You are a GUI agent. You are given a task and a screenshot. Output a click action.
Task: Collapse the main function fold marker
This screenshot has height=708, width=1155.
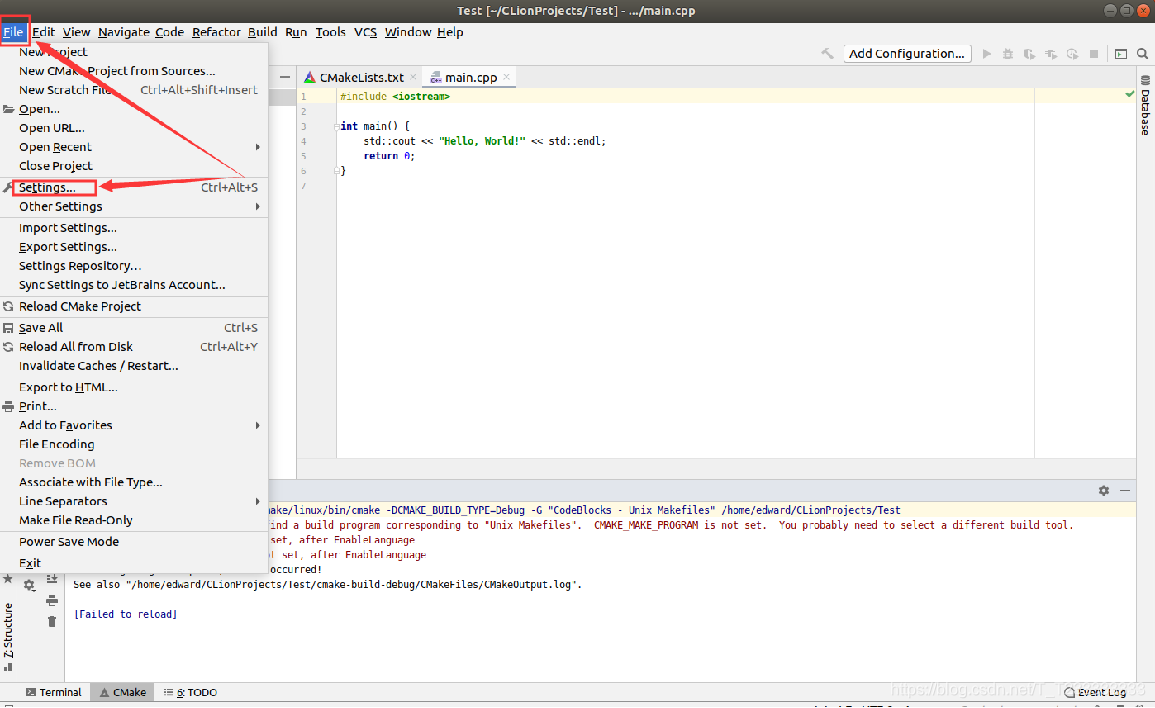coord(337,127)
